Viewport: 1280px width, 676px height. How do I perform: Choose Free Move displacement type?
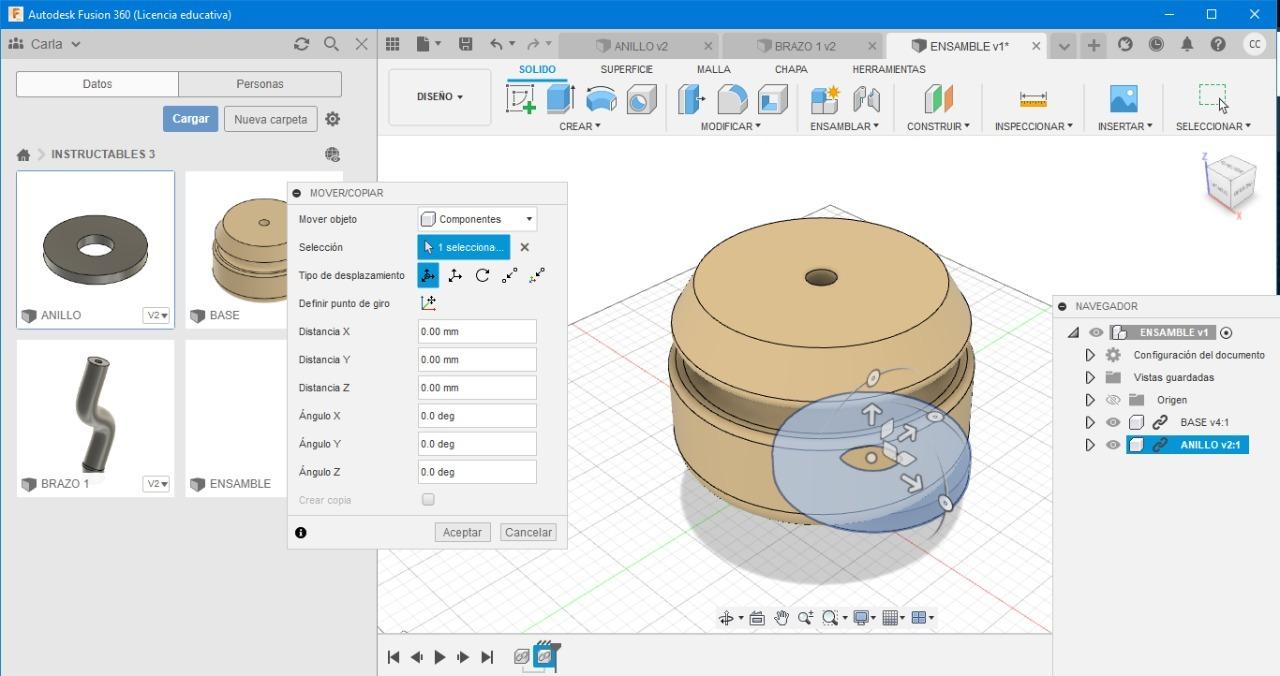coord(428,275)
